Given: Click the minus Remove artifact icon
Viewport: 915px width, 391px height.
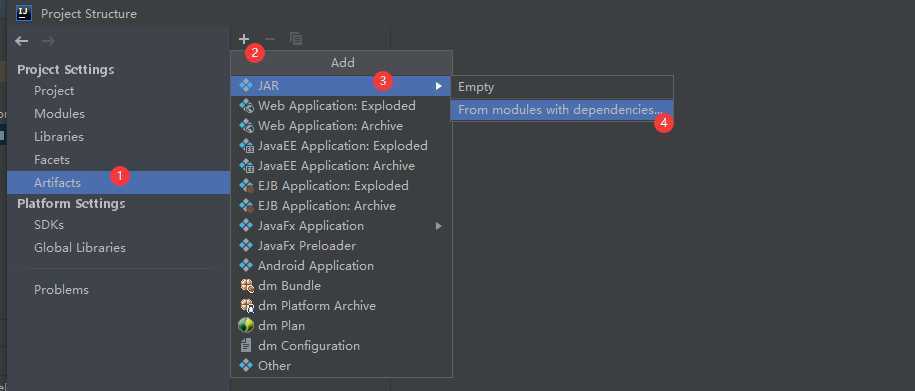Looking at the screenshot, I should pyautogui.click(x=270, y=39).
